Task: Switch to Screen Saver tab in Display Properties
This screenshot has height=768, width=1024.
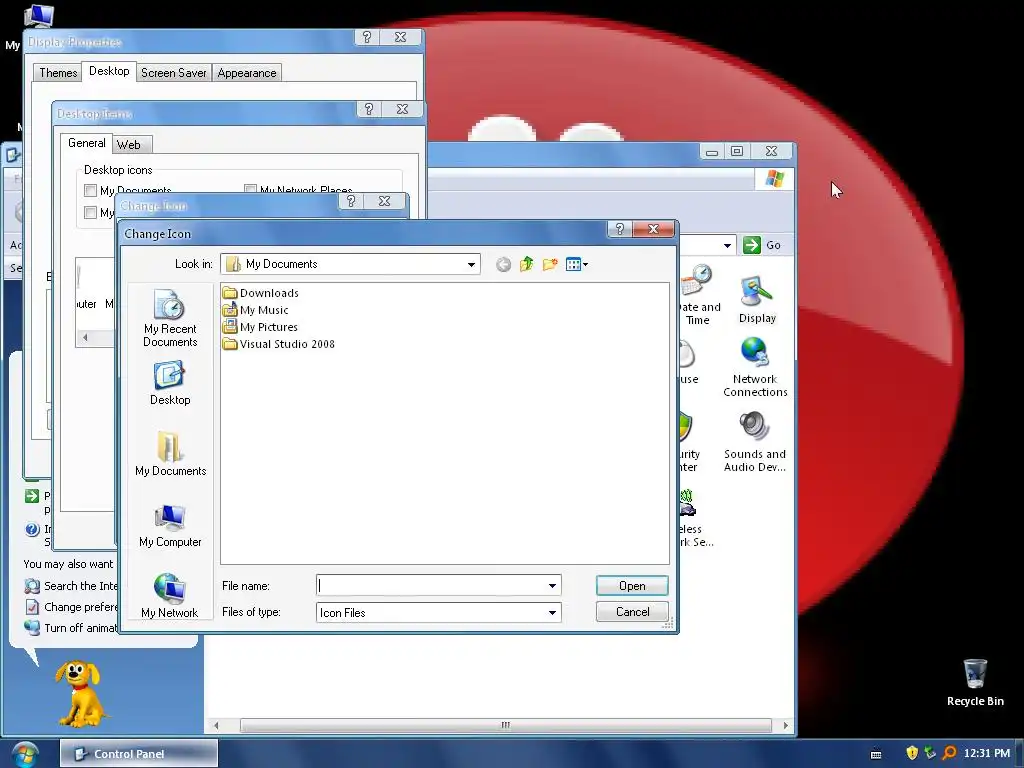Action: coord(174,72)
